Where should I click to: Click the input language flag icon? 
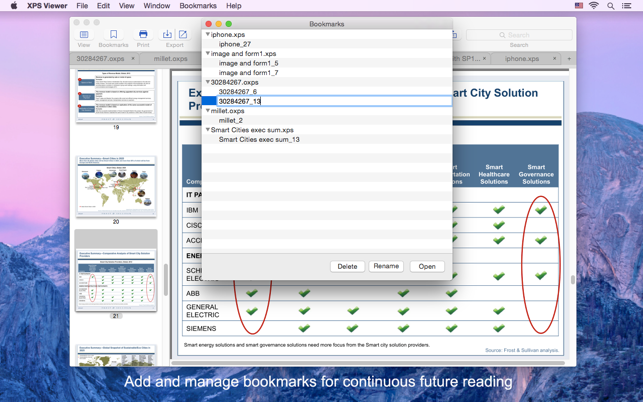pos(579,6)
